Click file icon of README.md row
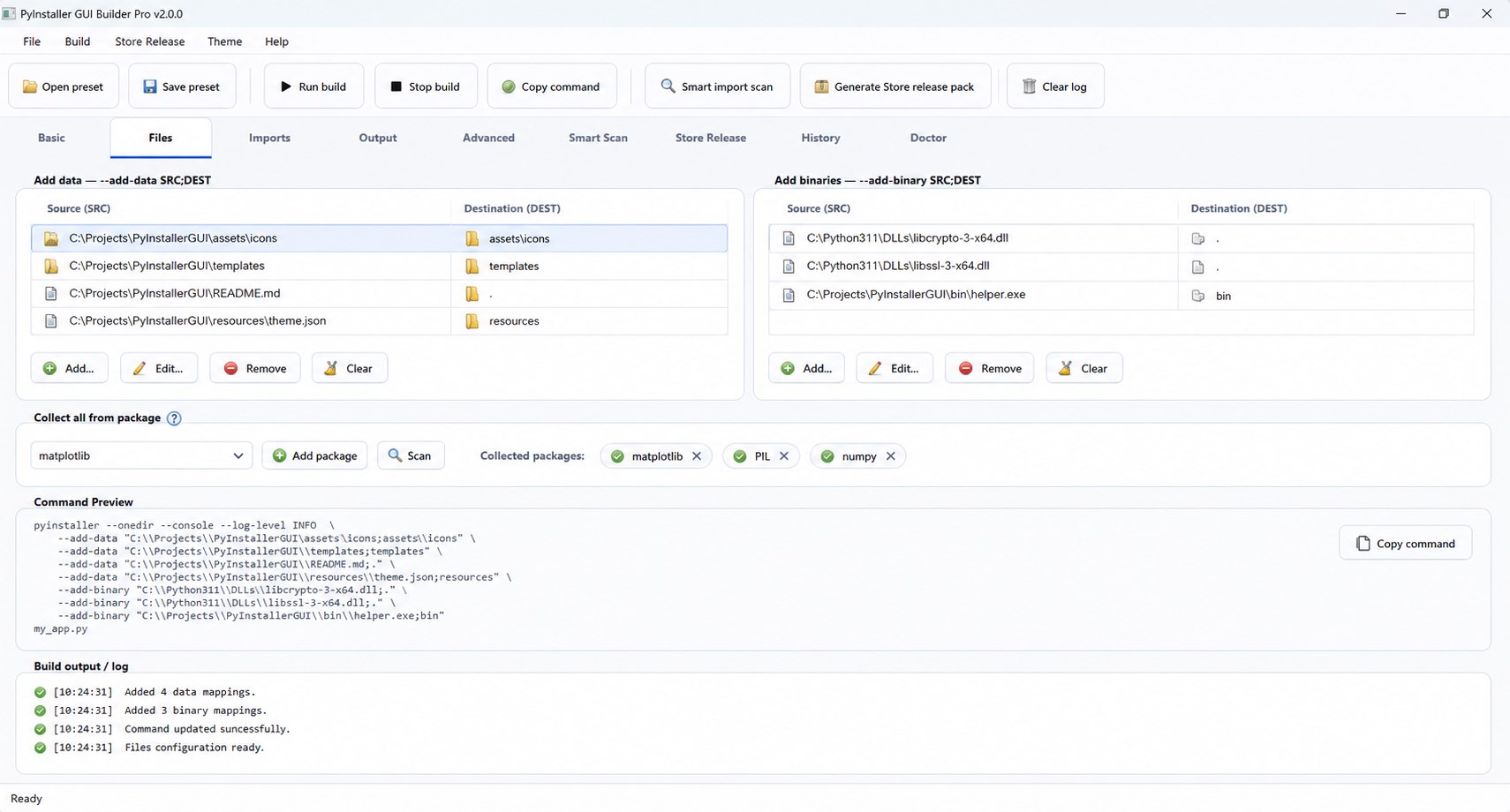This screenshot has width=1510, height=812. pyautogui.click(x=51, y=293)
